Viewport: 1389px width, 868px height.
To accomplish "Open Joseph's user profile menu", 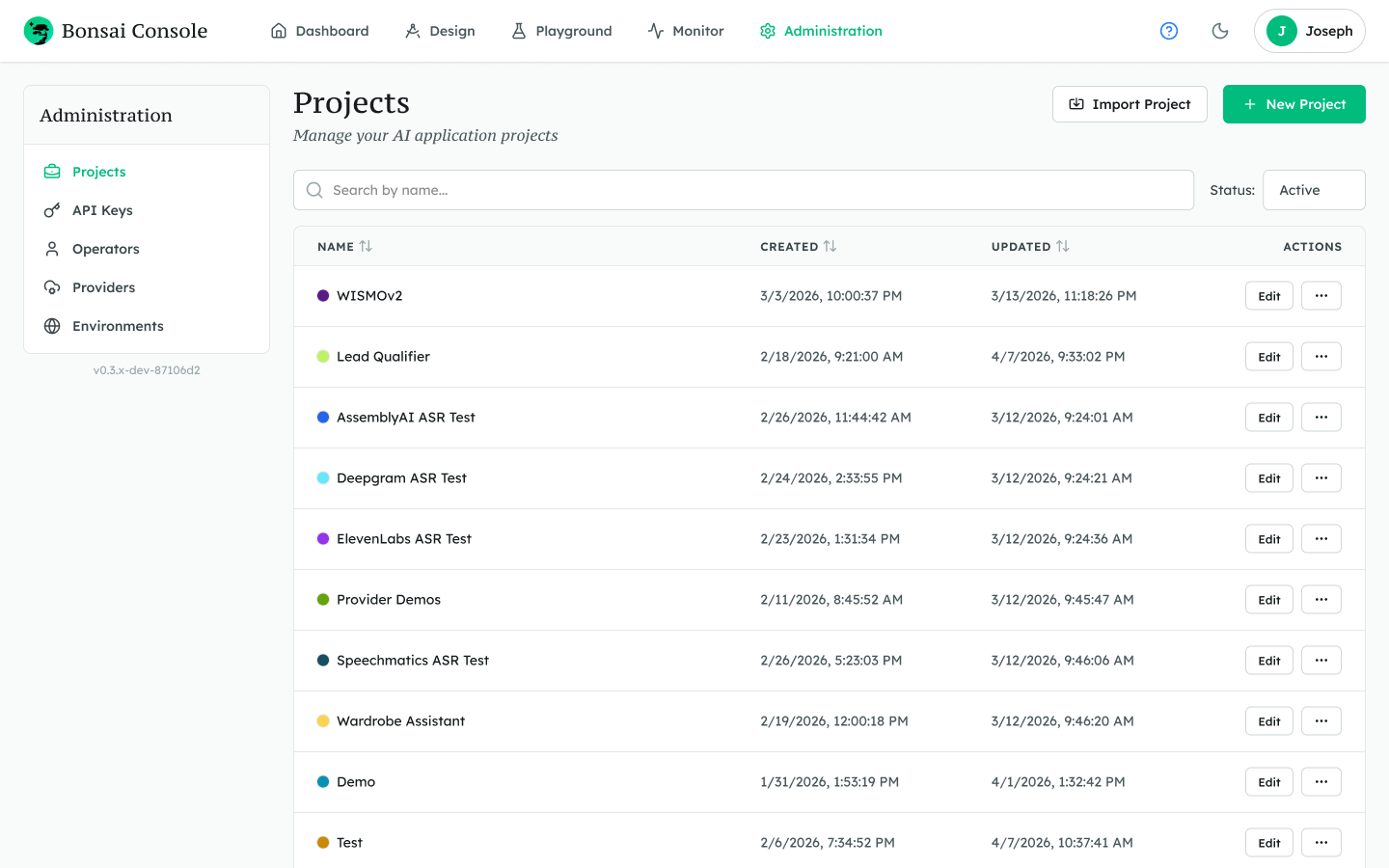I will [x=1309, y=31].
